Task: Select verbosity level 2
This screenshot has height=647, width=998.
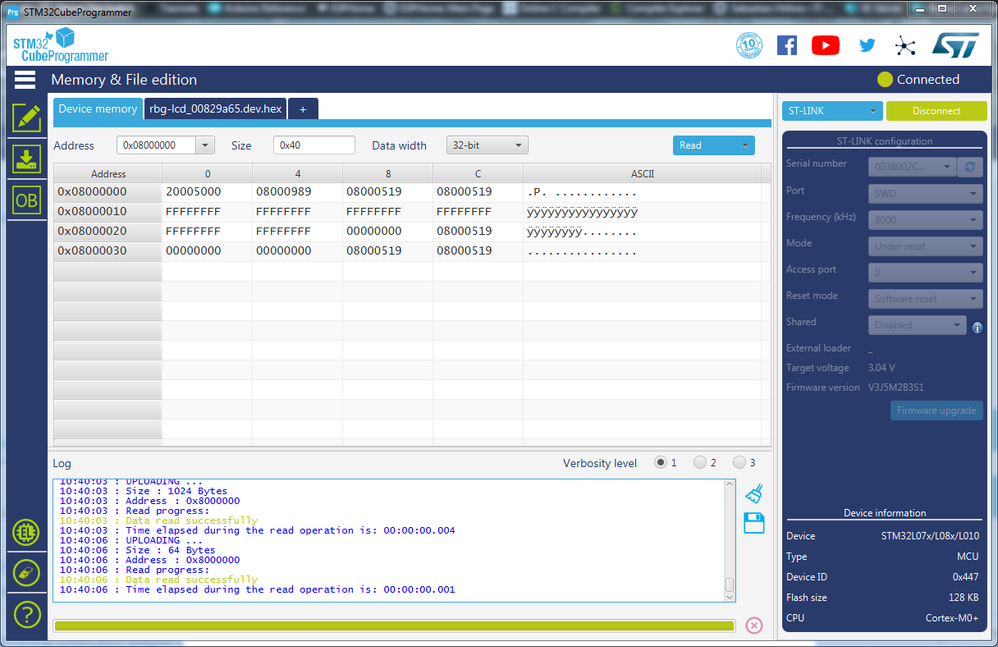Action: tap(699, 463)
